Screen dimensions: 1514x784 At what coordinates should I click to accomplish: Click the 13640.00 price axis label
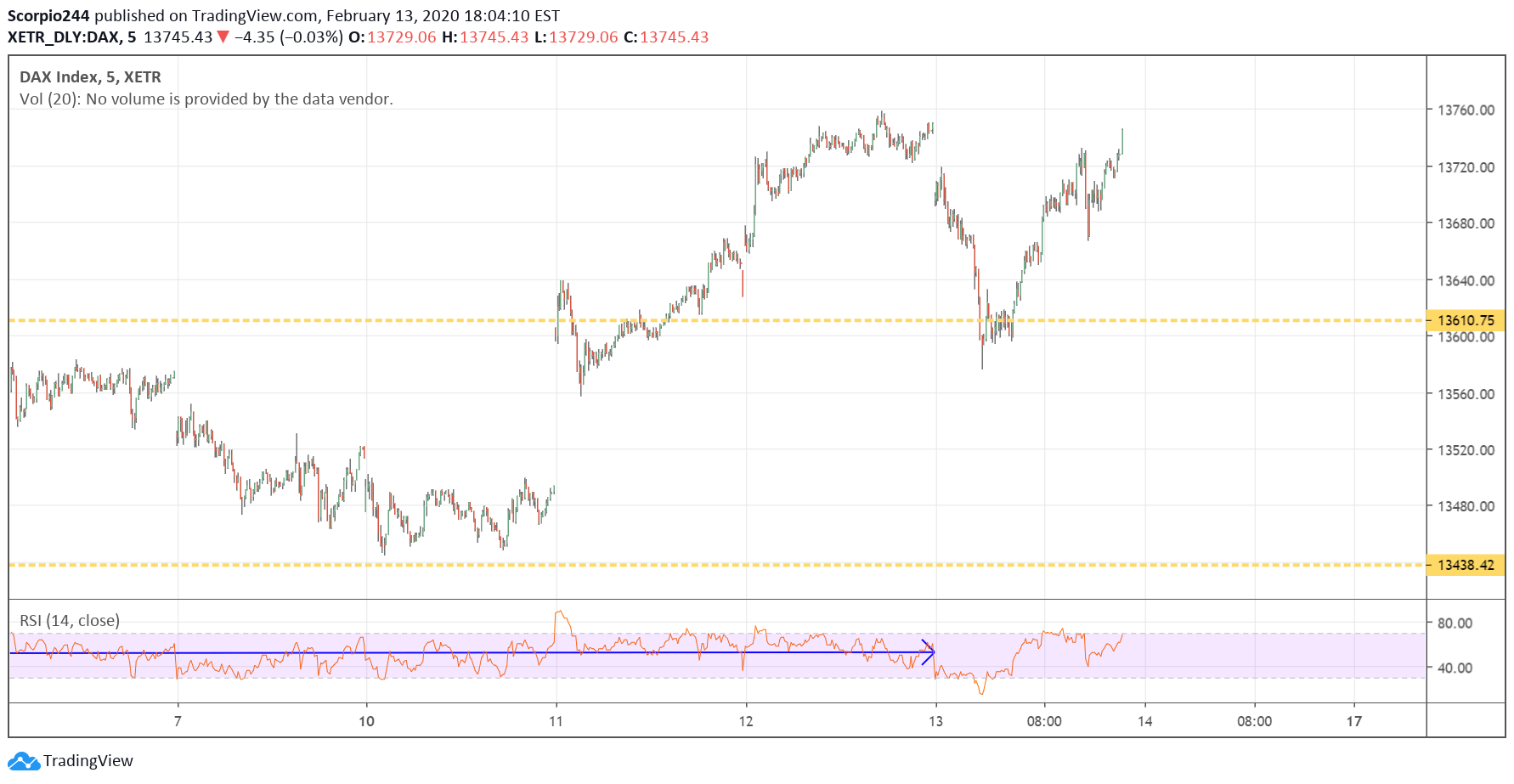tap(1466, 280)
